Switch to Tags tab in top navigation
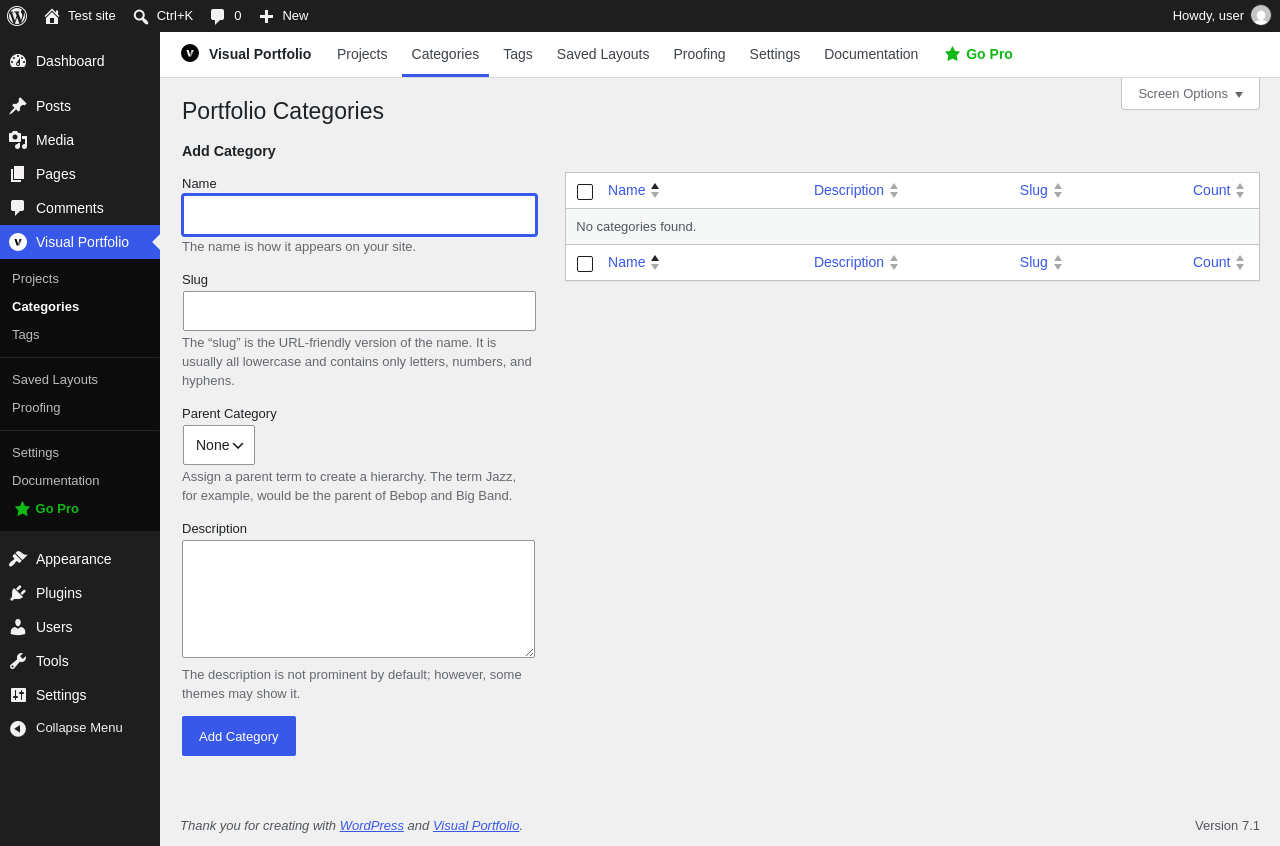 coord(518,54)
